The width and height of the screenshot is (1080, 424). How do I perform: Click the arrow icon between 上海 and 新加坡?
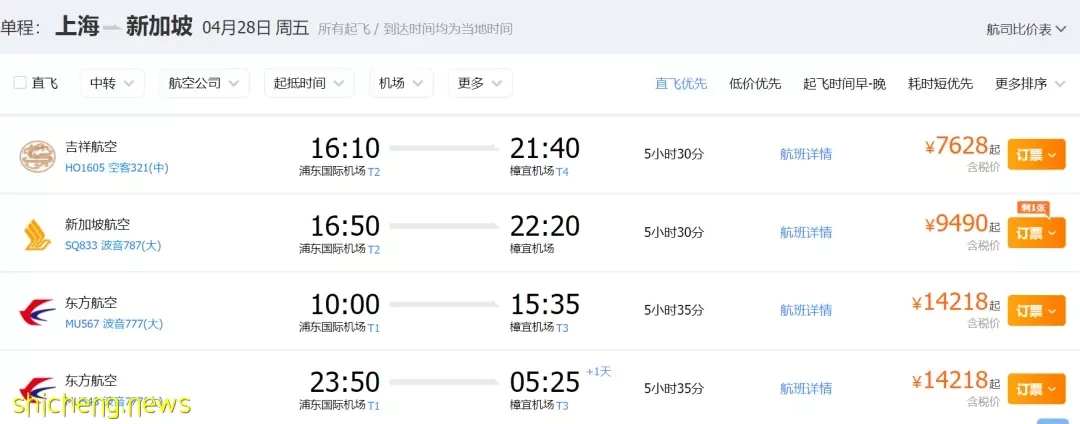pos(113,28)
